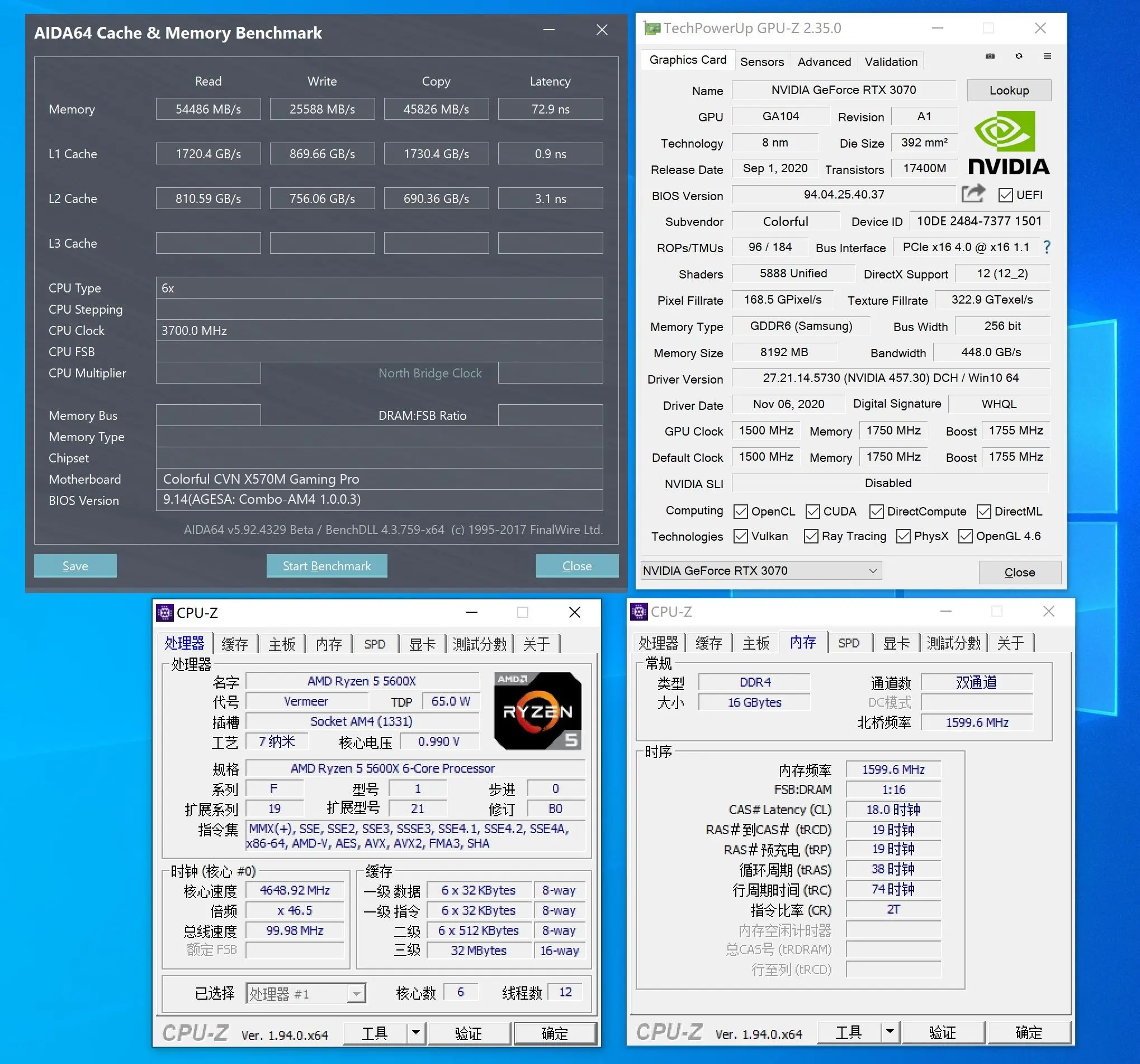Minimize the left CPU-Z processor window
The height and width of the screenshot is (1064, 1140).
tap(472, 613)
